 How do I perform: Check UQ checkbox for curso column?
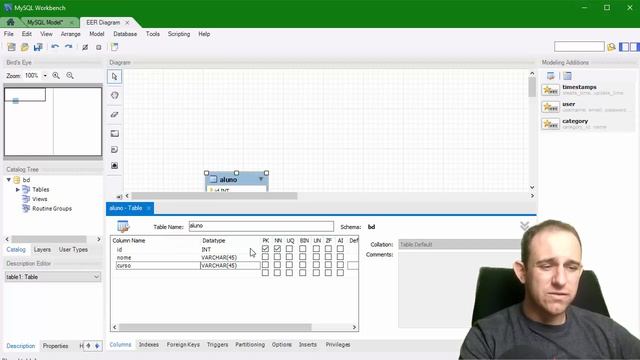289,265
